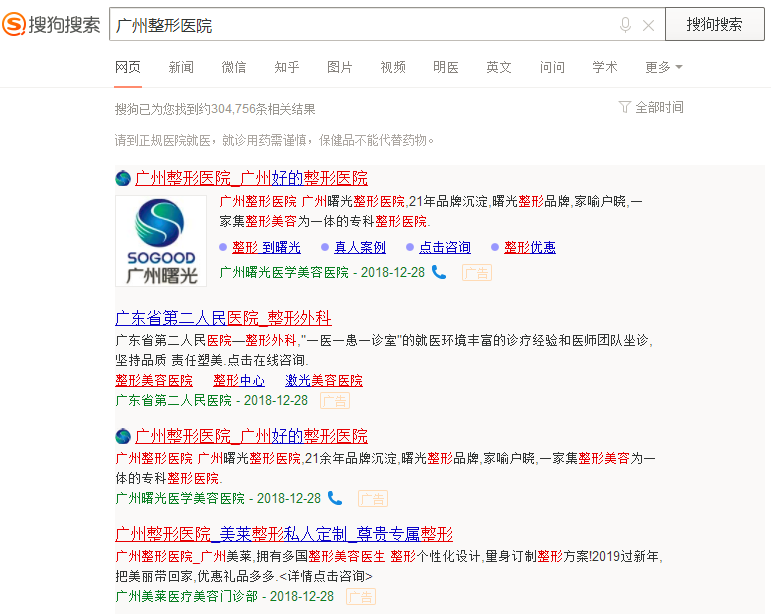Click the microphone voice search icon

[x=626, y=25]
